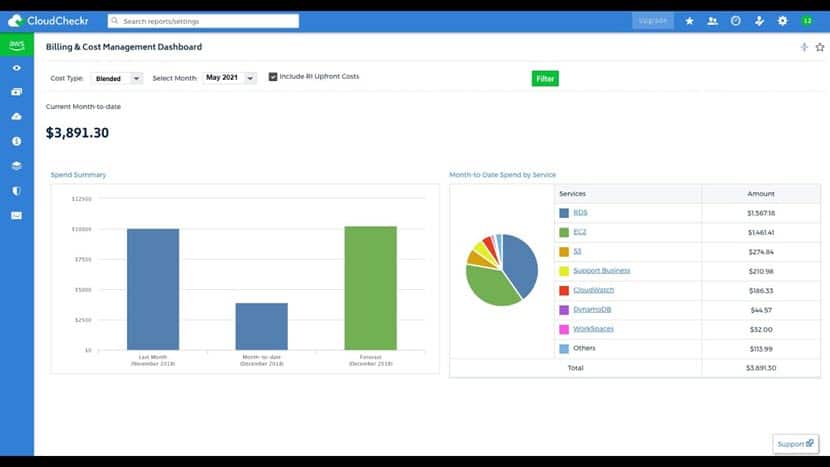The width and height of the screenshot is (830, 467).
Task: Open the cloud icon in sidebar
Action: (17, 116)
